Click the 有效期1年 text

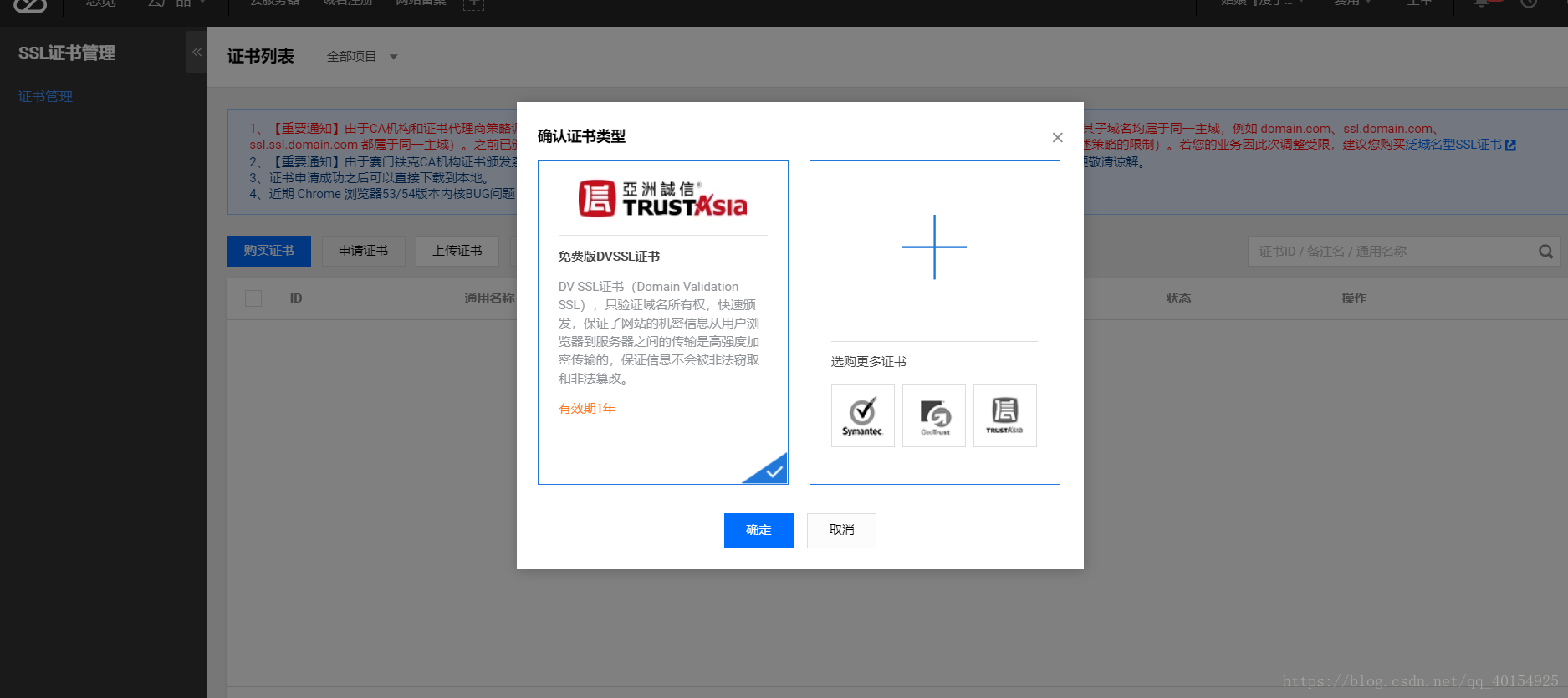coord(587,409)
